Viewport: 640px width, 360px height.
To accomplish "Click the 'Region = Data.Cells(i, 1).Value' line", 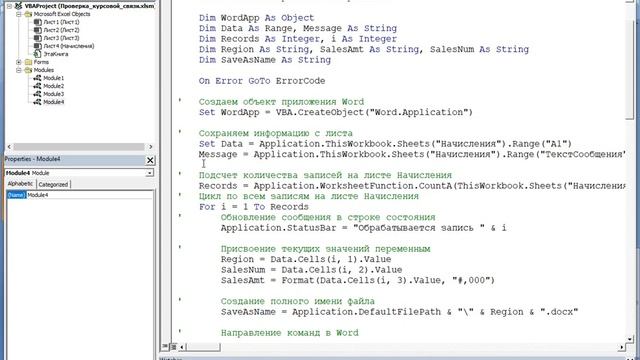I will tap(306, 259).
